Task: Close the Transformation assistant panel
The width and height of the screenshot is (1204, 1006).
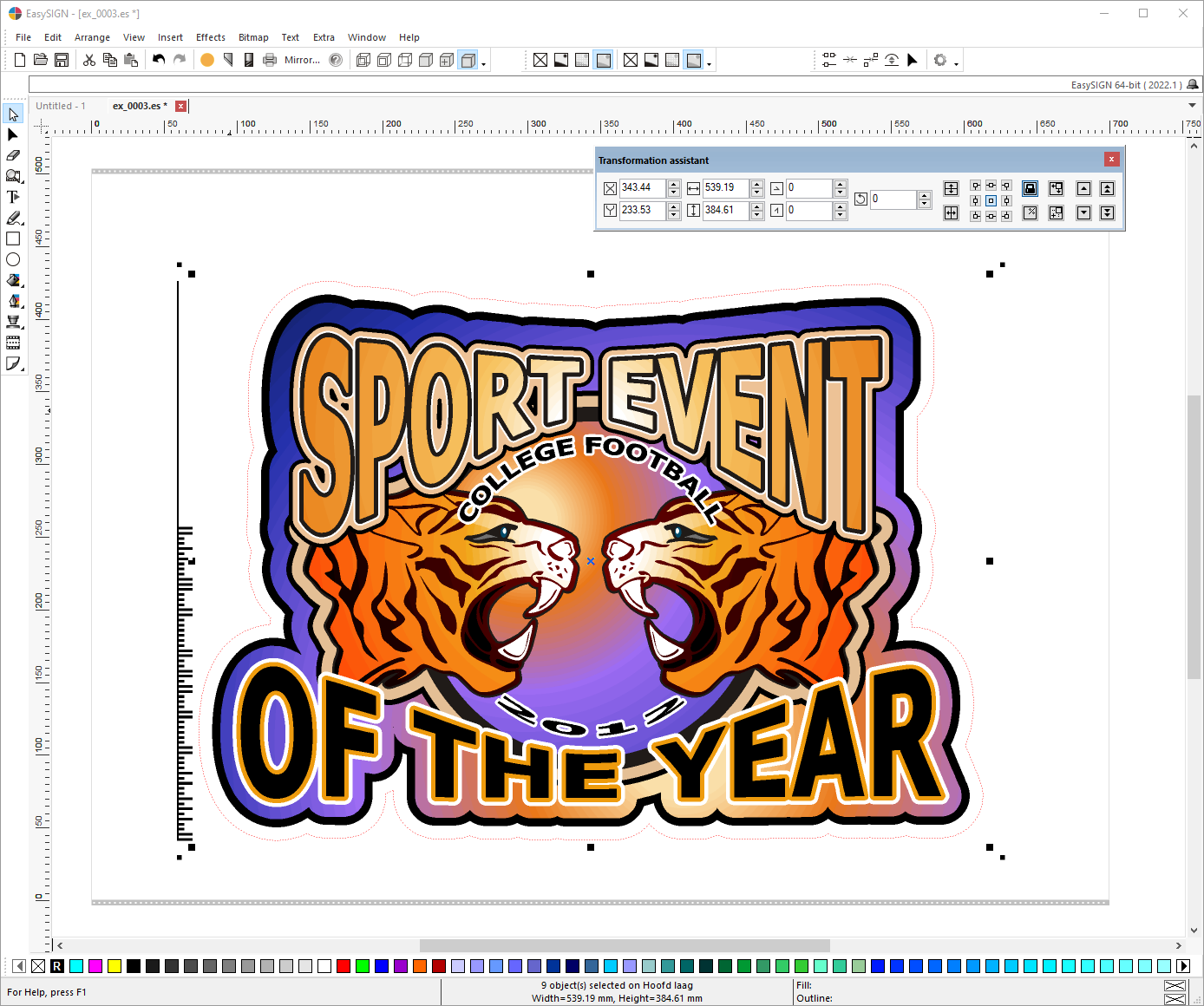Action: (1111, 160)
